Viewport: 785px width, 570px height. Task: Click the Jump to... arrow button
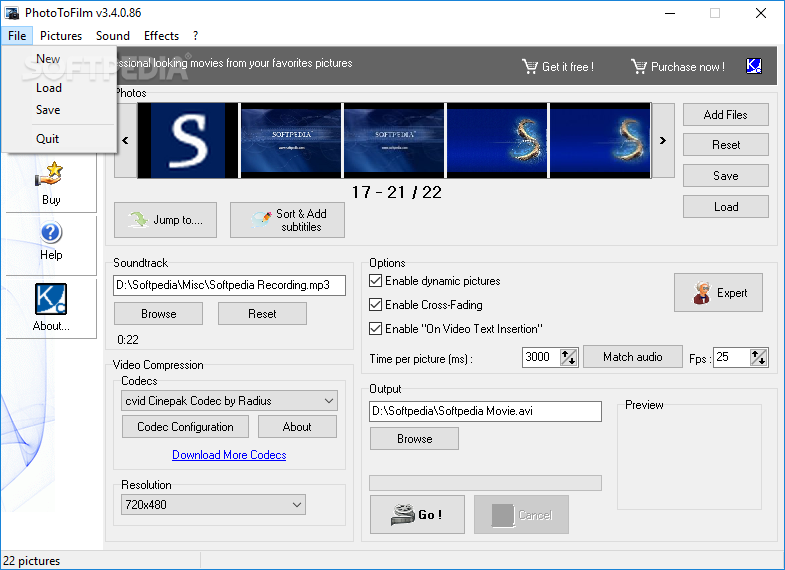pos(165,220)
